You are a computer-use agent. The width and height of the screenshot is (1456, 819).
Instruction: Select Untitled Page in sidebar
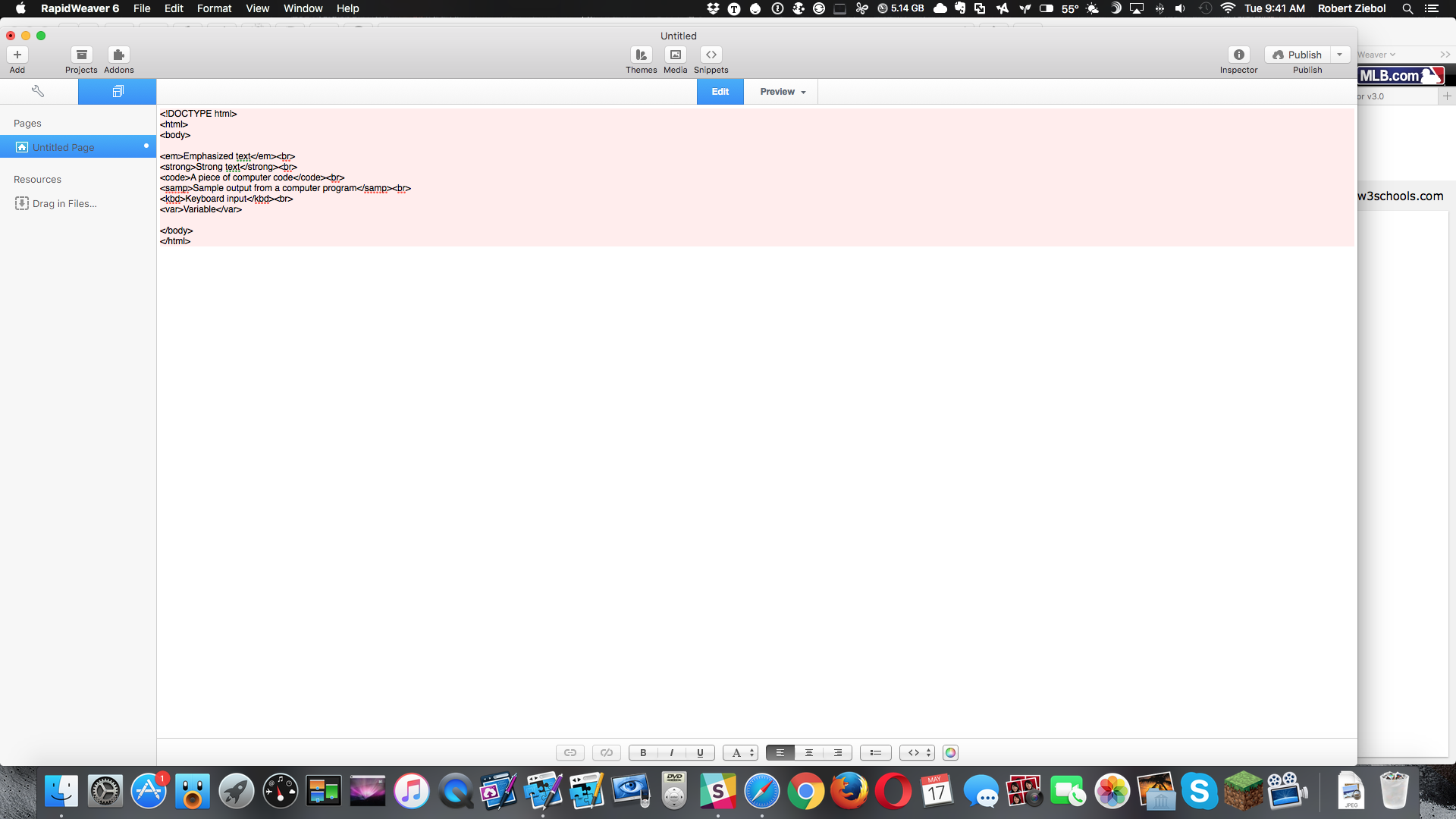tap(64, 147)
